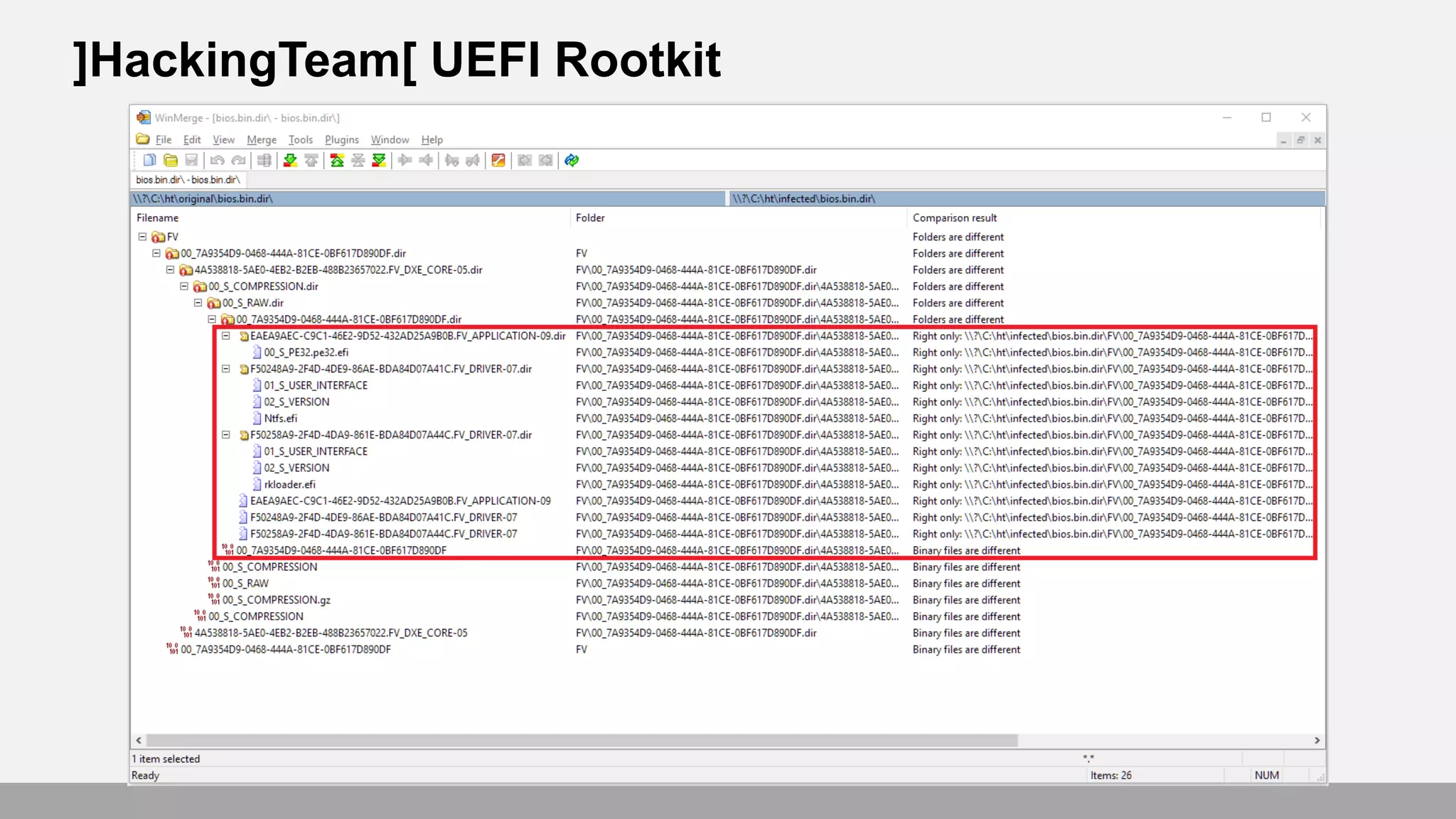Click the Redo toolbar icon
This screenshot has height=819, width=1456.
pyautogui.click(x=239, y=161)
